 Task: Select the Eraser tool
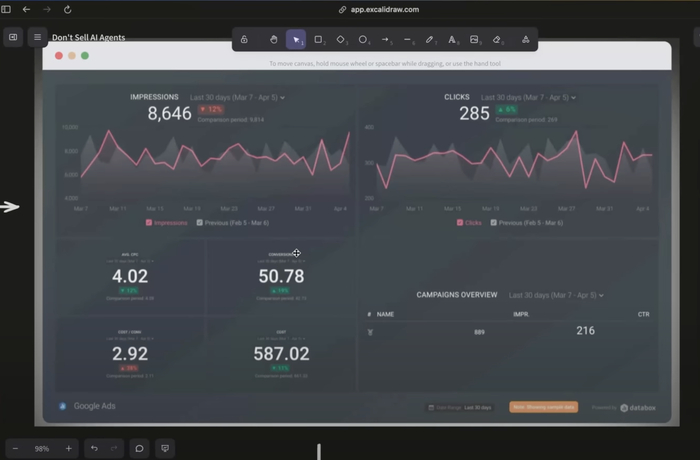tap(497, 40)
